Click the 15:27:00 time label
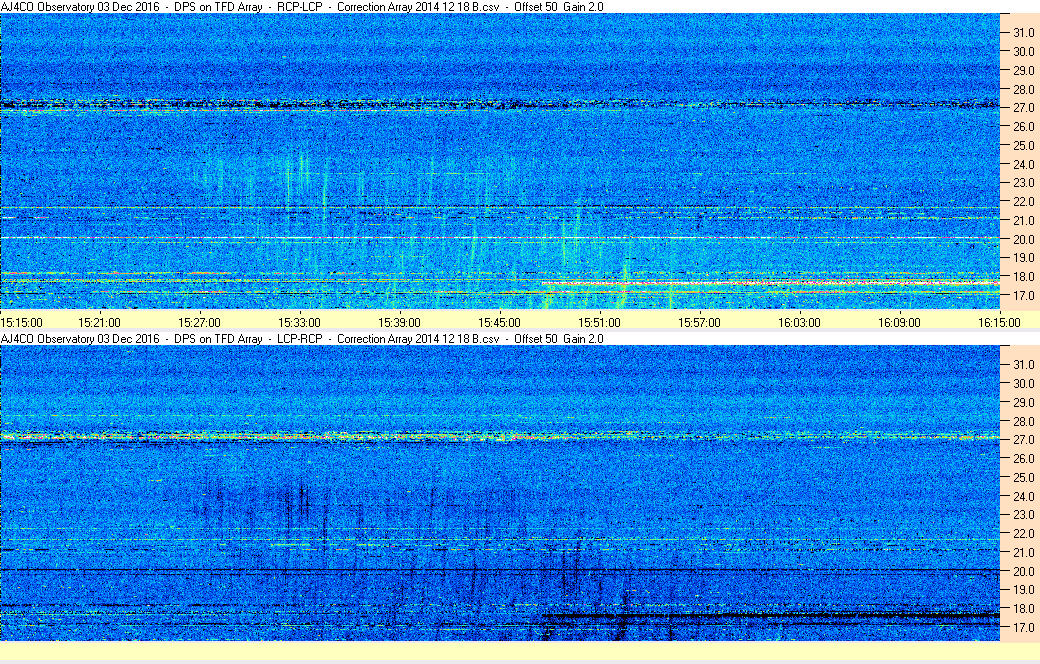 [x=199, y=322]
